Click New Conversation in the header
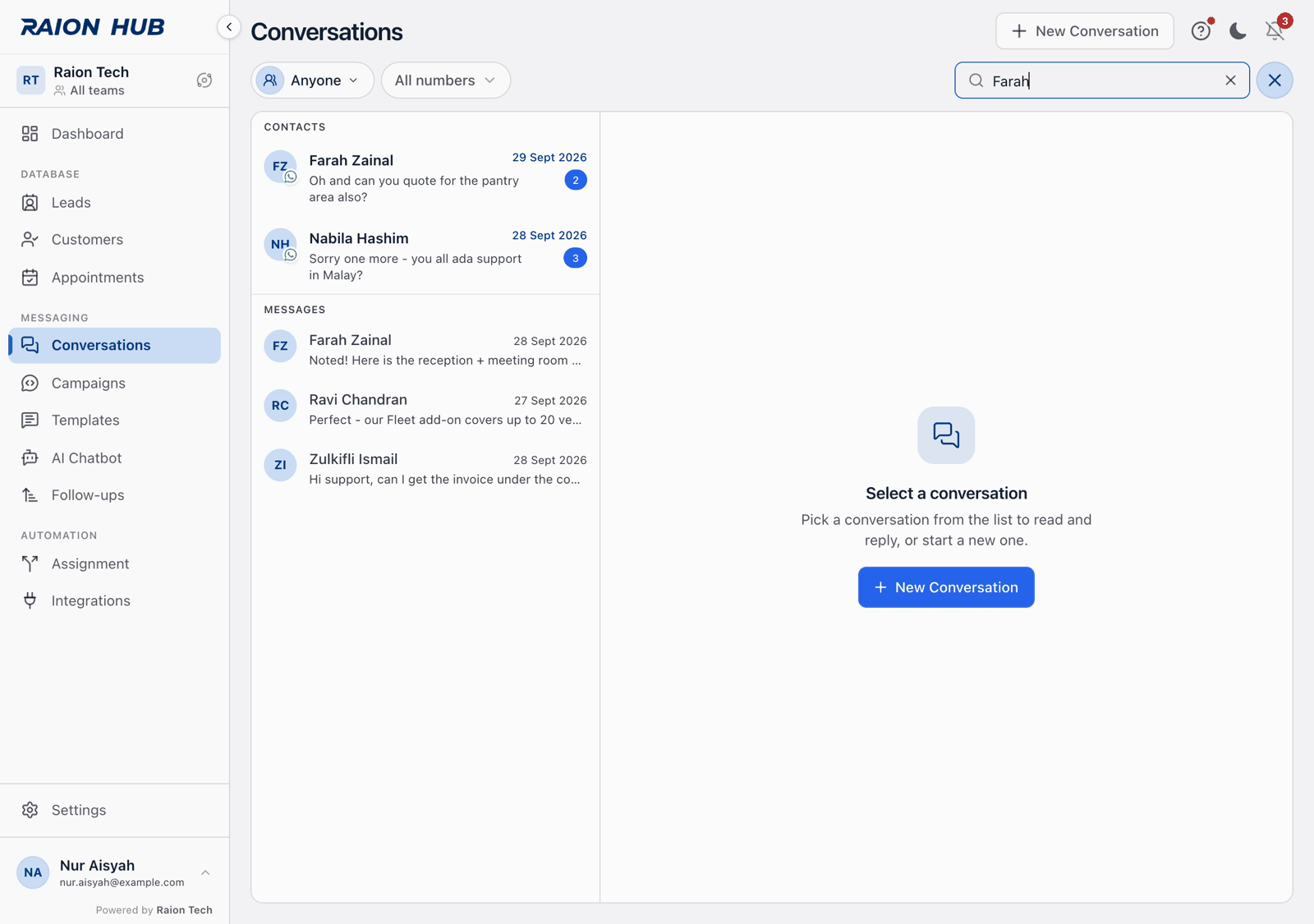 click(1085, 31)
